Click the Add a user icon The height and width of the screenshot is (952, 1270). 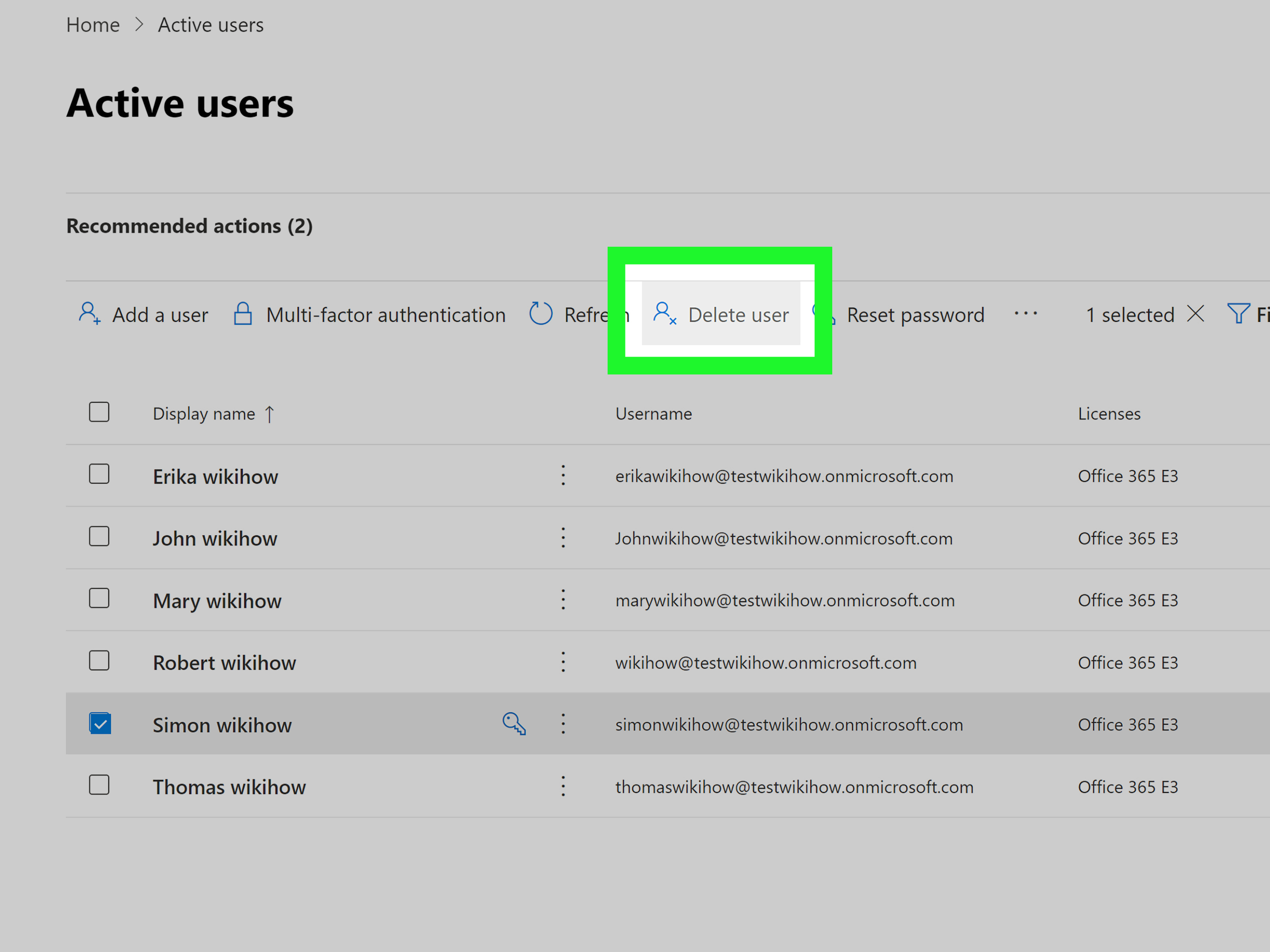(x=90, y=313)
